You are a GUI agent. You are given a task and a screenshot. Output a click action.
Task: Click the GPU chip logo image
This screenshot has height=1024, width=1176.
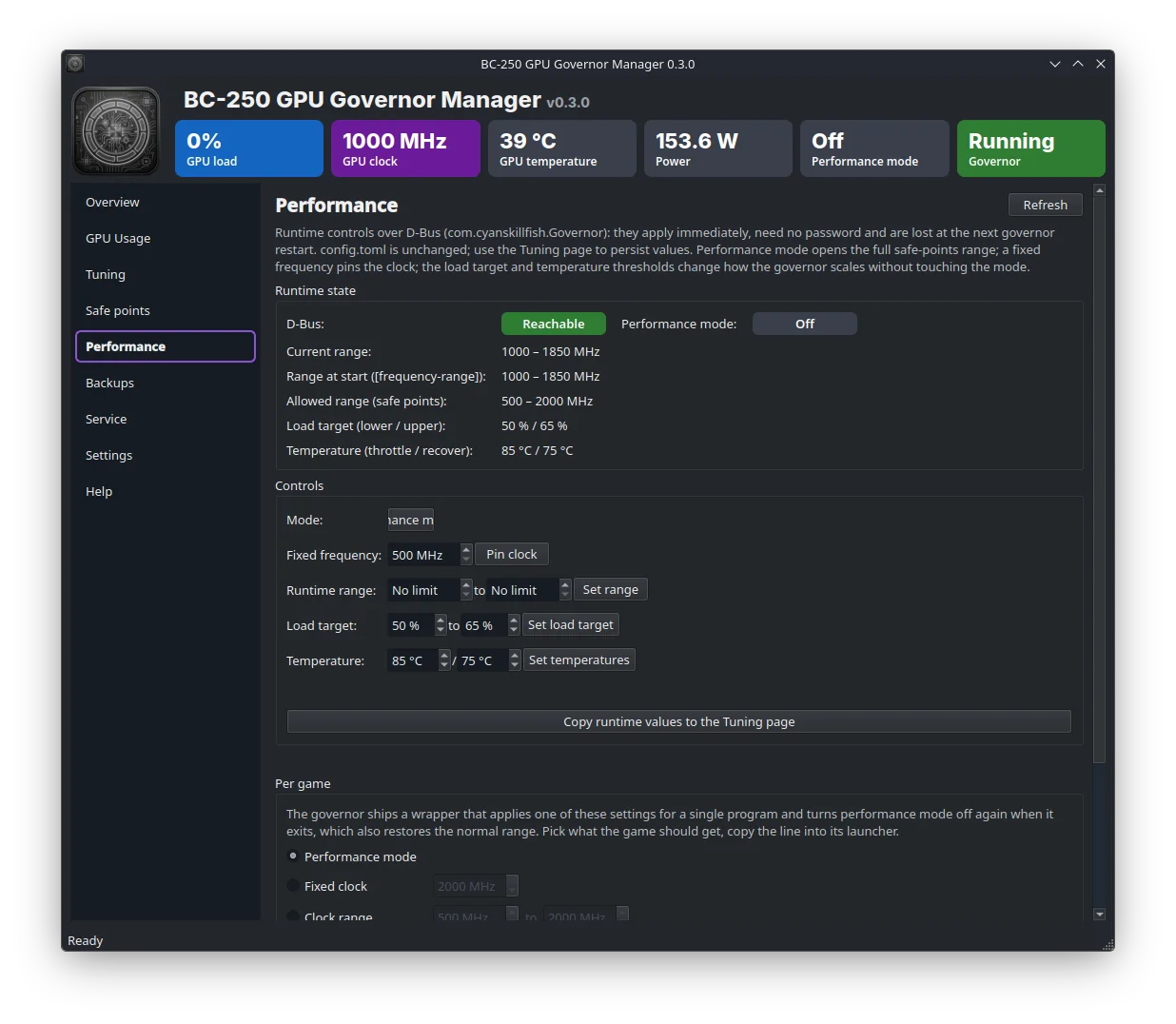[116, 131]
